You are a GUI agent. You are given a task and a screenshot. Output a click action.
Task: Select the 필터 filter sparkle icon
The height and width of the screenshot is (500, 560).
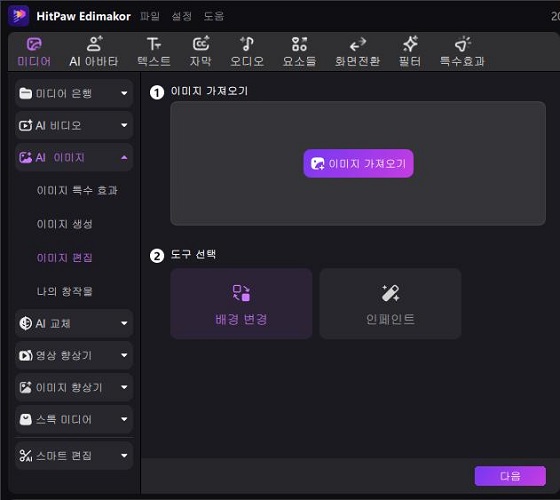[410, 44]
